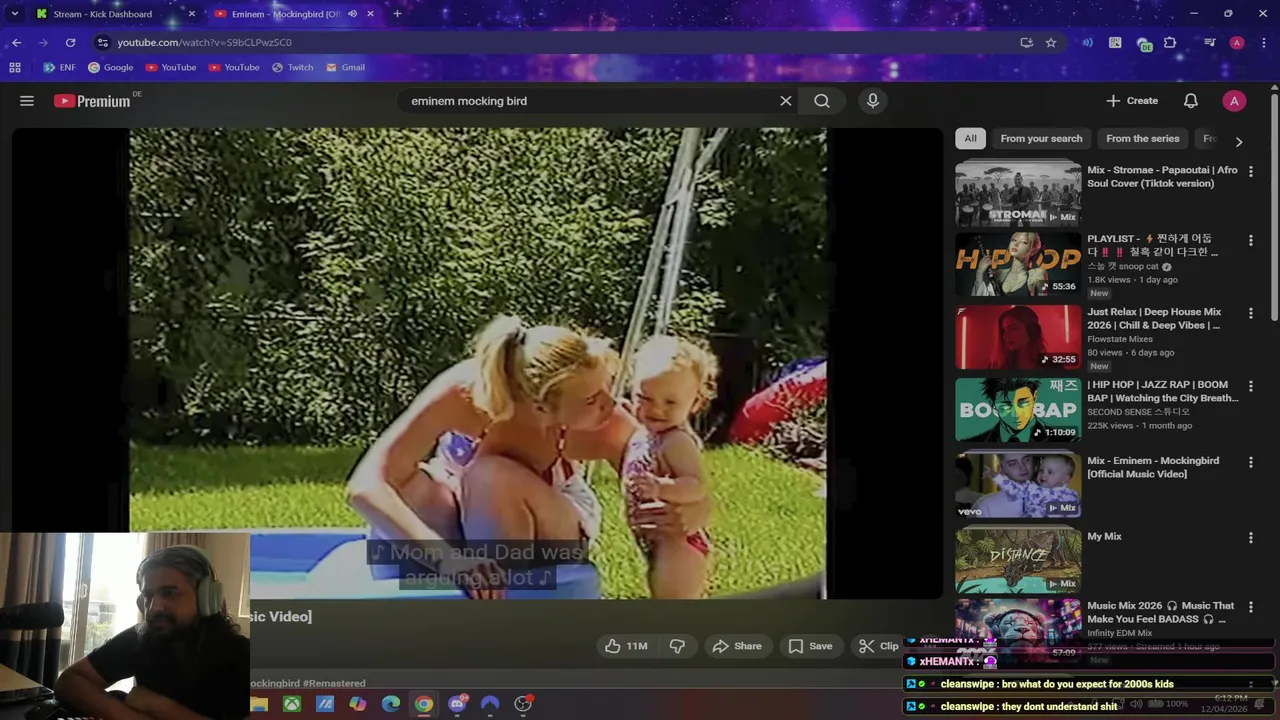Open browser profile avatar in toolbar
Image resolution: width=1280 pixels, height=720 pixels.
click(1237, 42)
